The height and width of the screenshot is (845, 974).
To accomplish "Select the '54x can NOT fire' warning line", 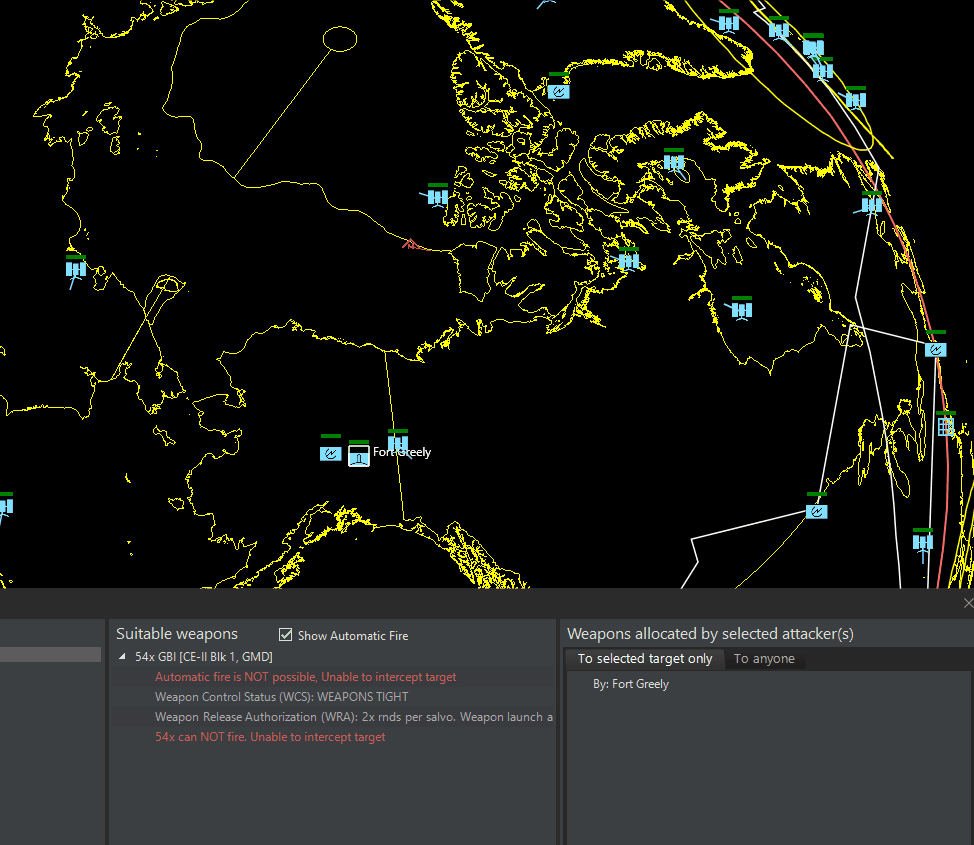I will [270, 736].
